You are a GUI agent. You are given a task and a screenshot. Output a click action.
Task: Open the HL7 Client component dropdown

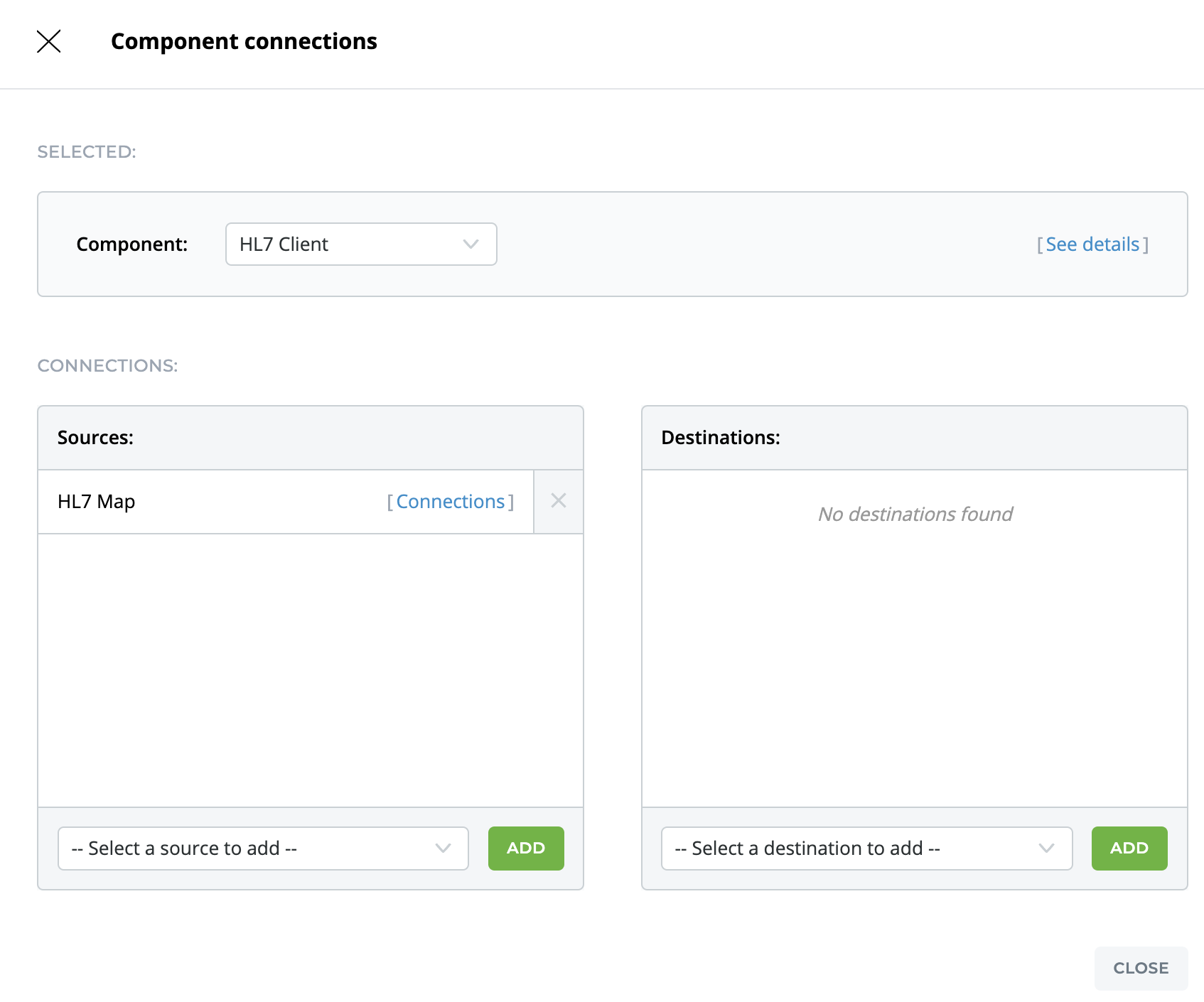360,244
